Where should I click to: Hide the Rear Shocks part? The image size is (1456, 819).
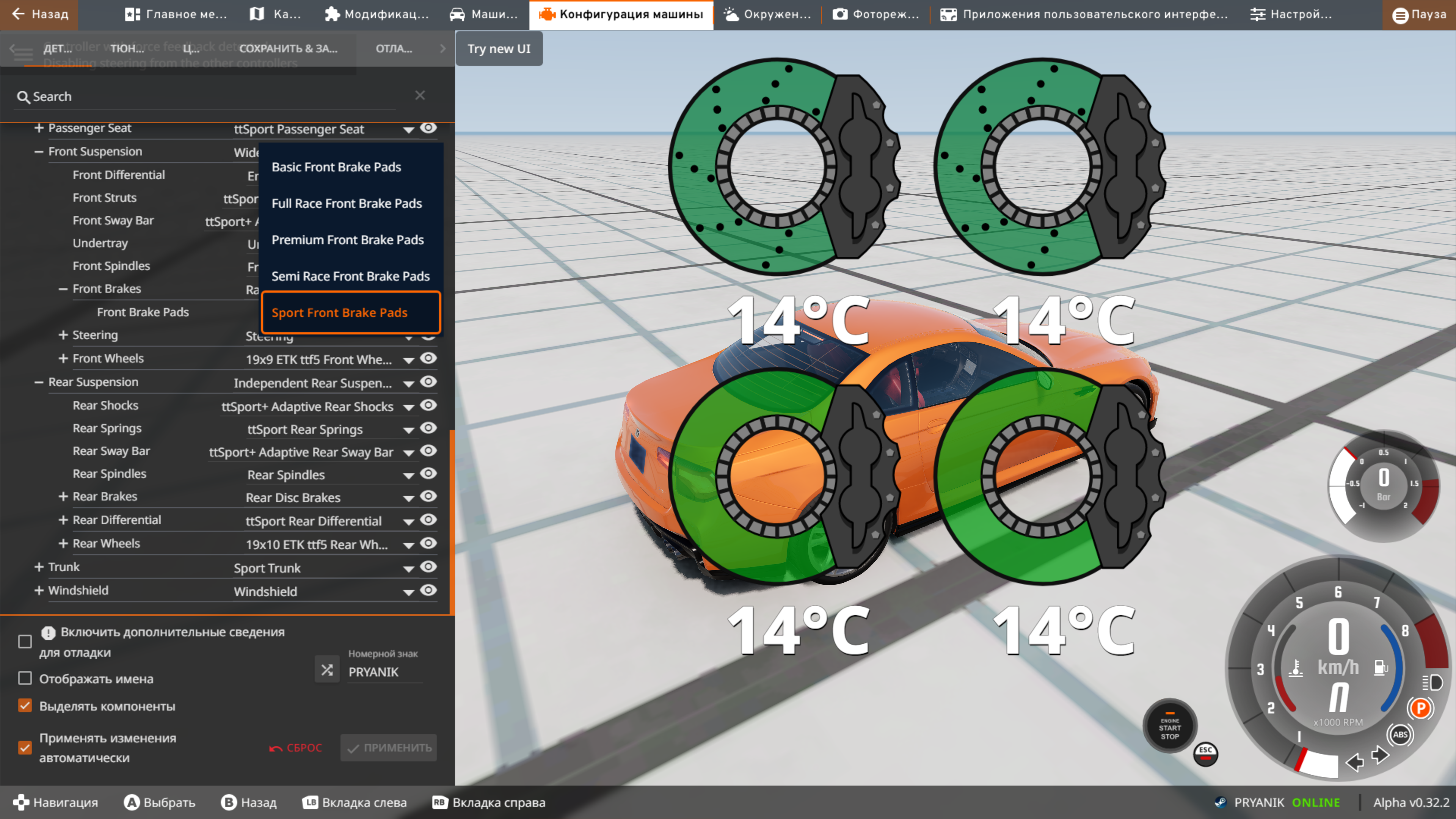(x=428, y=405)
